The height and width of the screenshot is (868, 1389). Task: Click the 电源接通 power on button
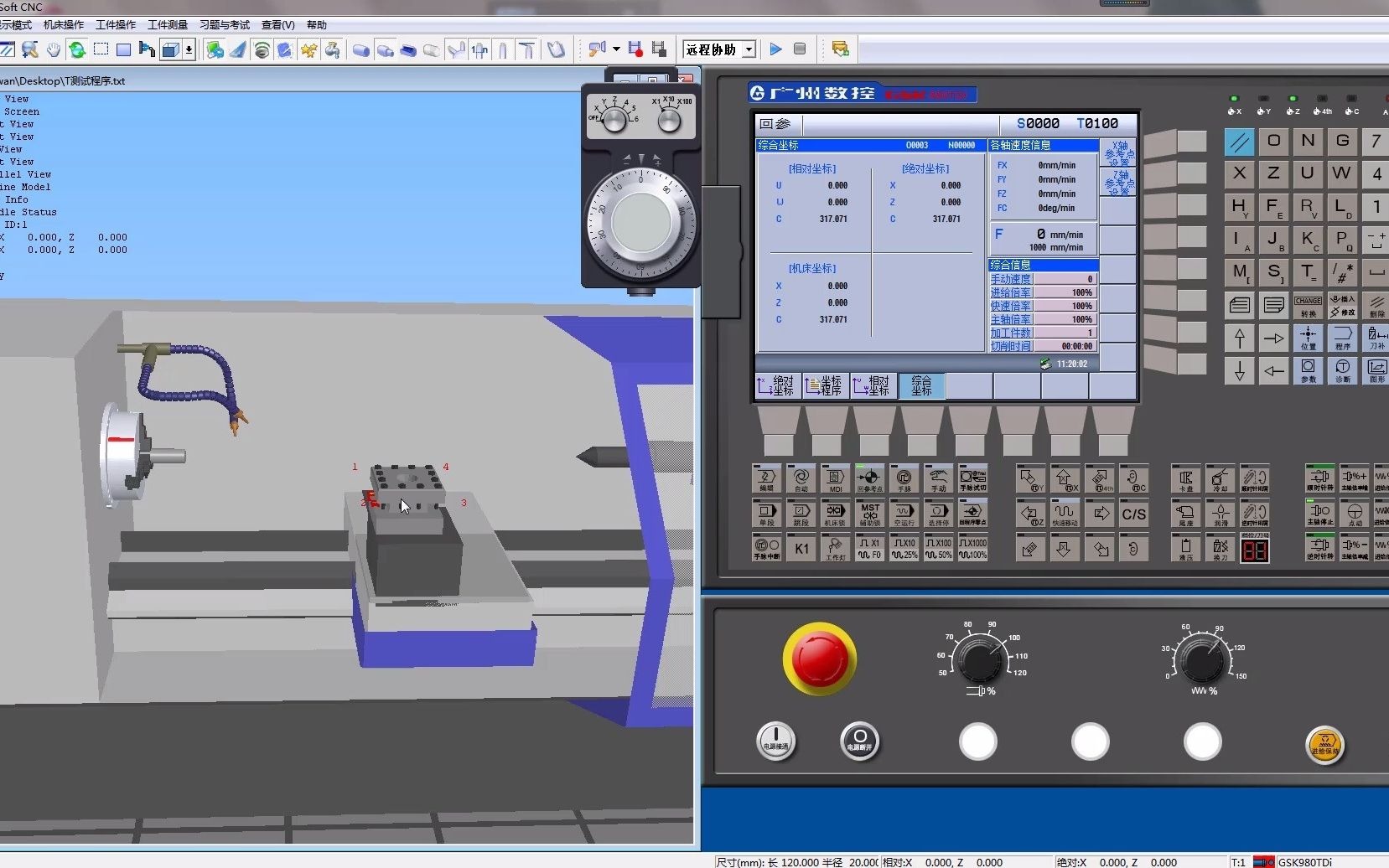[x=775, y=741]
